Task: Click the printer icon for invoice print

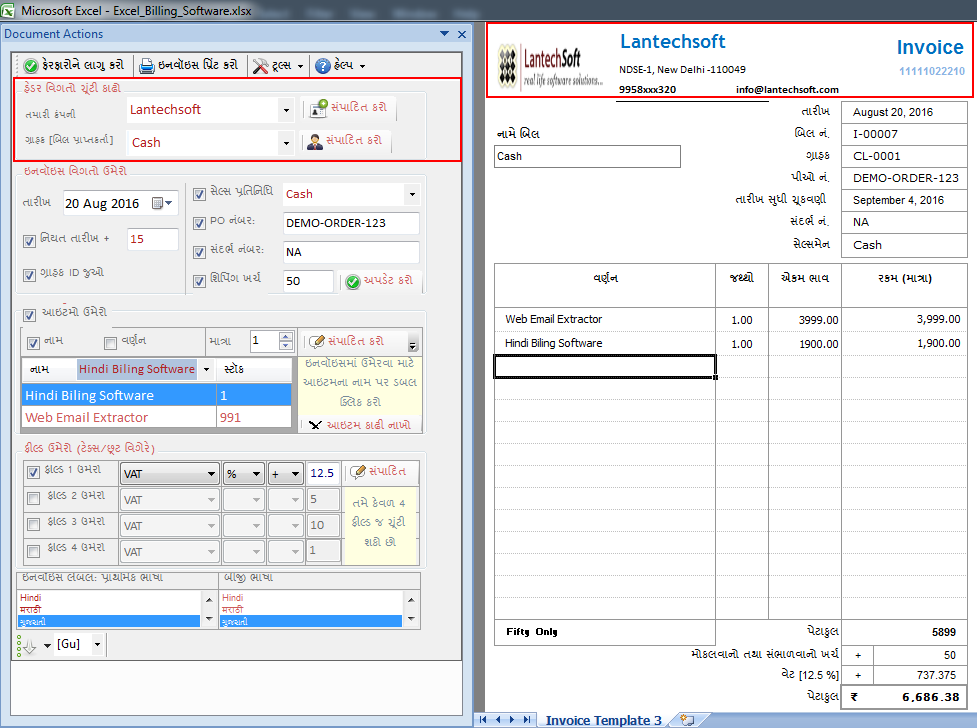Action: [146, 65]
